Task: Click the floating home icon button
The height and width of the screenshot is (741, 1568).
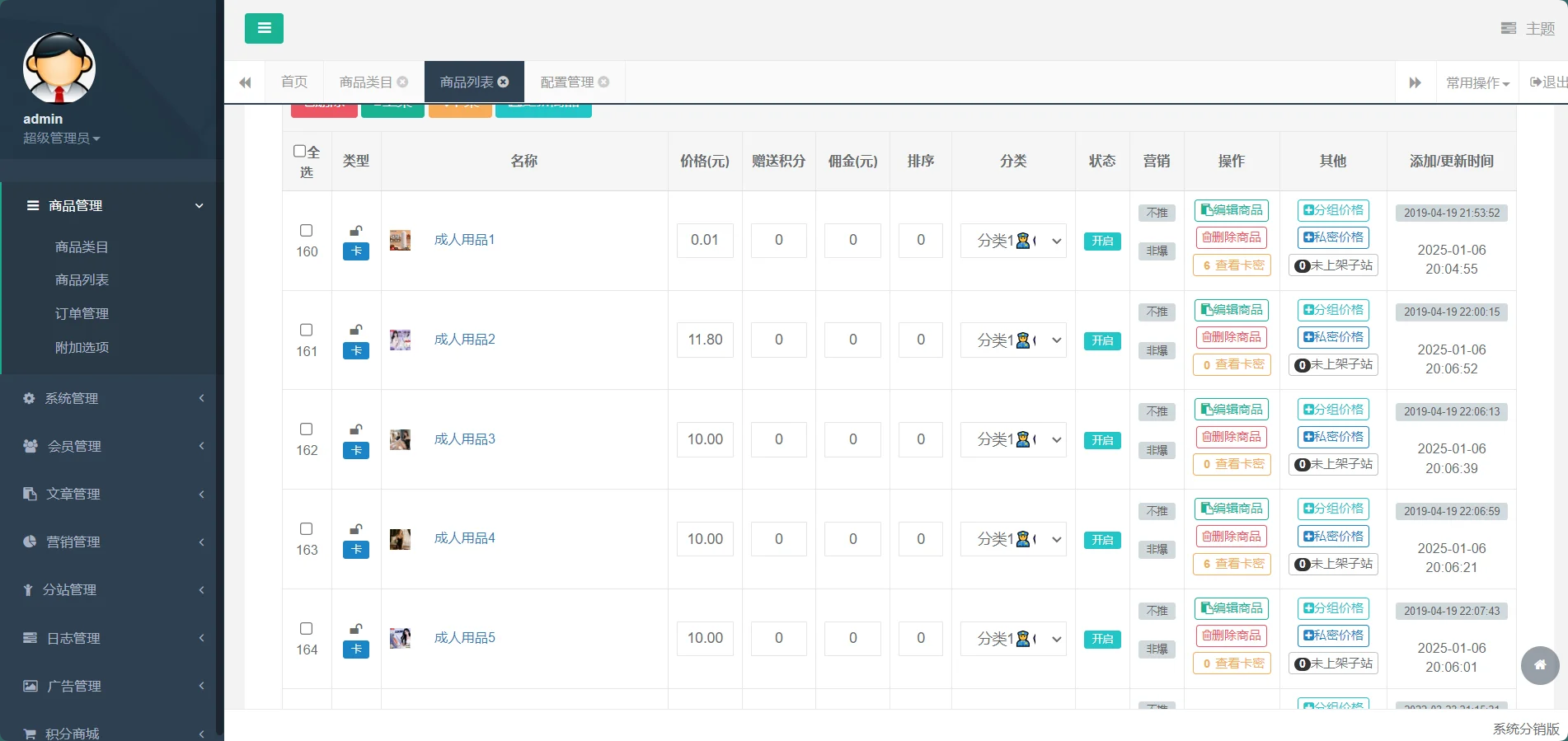Action: (1539, 665)
